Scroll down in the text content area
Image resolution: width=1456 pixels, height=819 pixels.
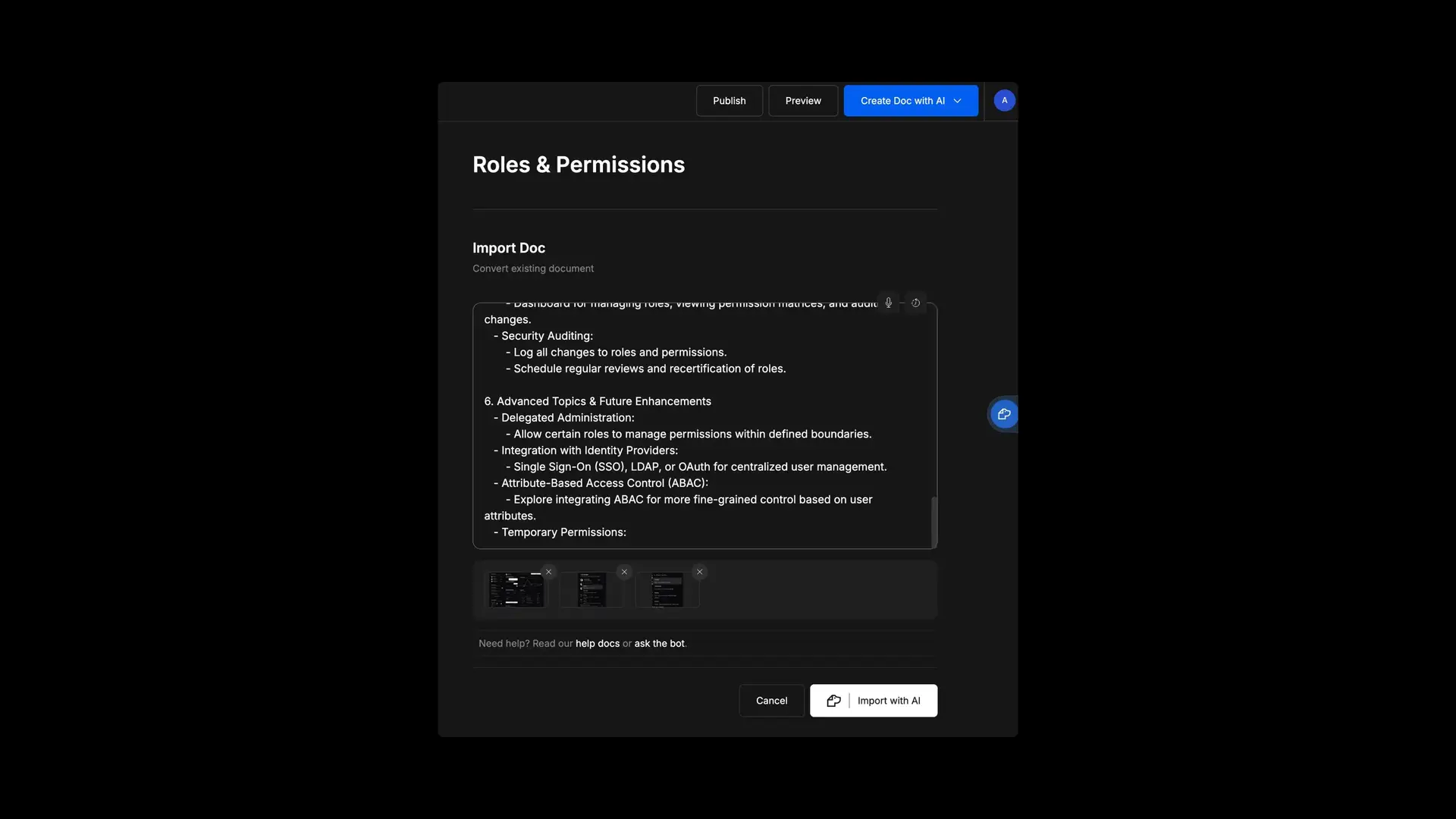(x=929, y=540)
